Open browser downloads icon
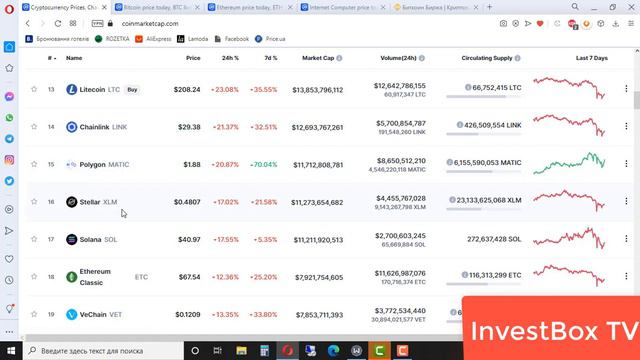This screenshot has height=360, width=640. (616, 24)
